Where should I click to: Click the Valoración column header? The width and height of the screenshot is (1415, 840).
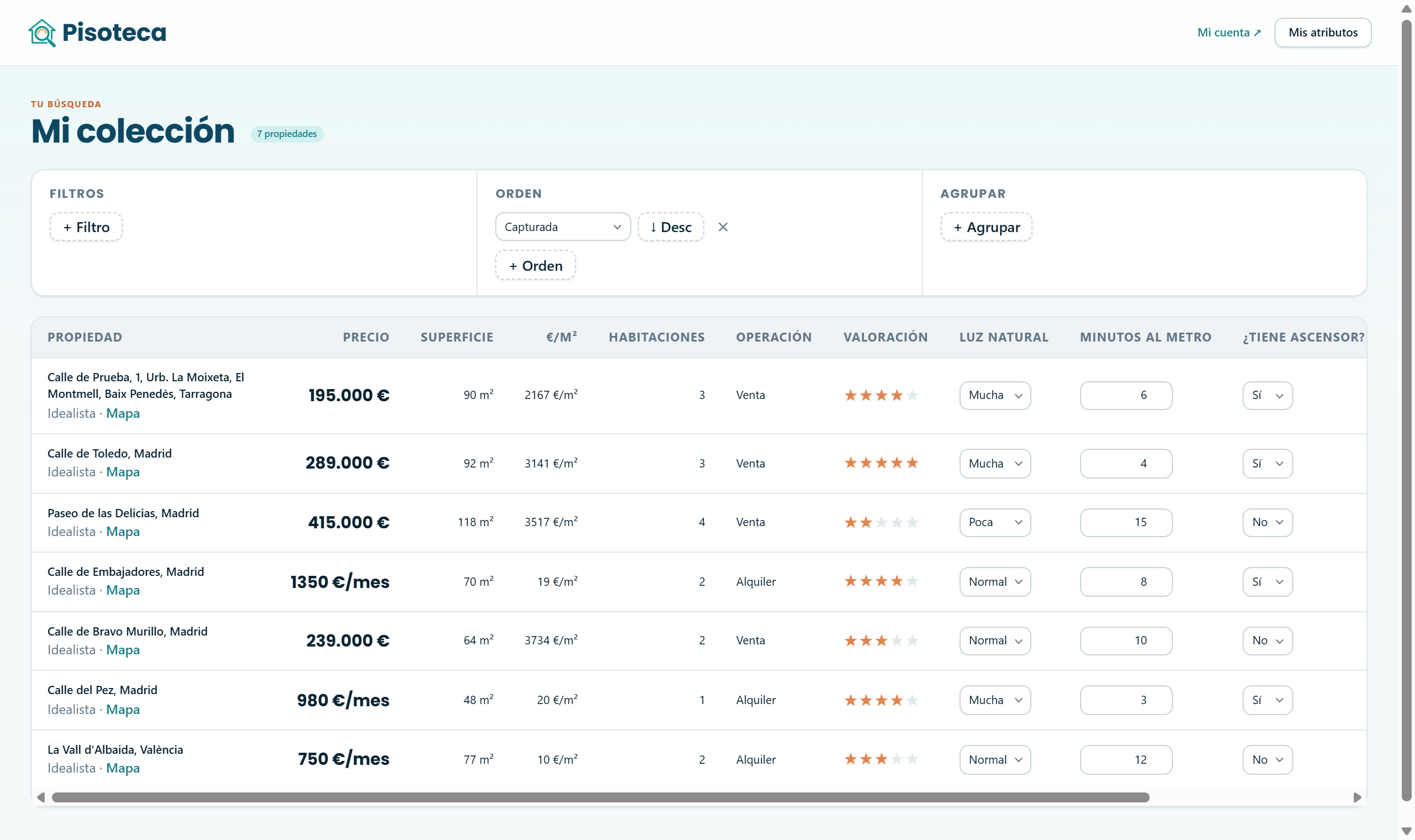coord(885,337)
